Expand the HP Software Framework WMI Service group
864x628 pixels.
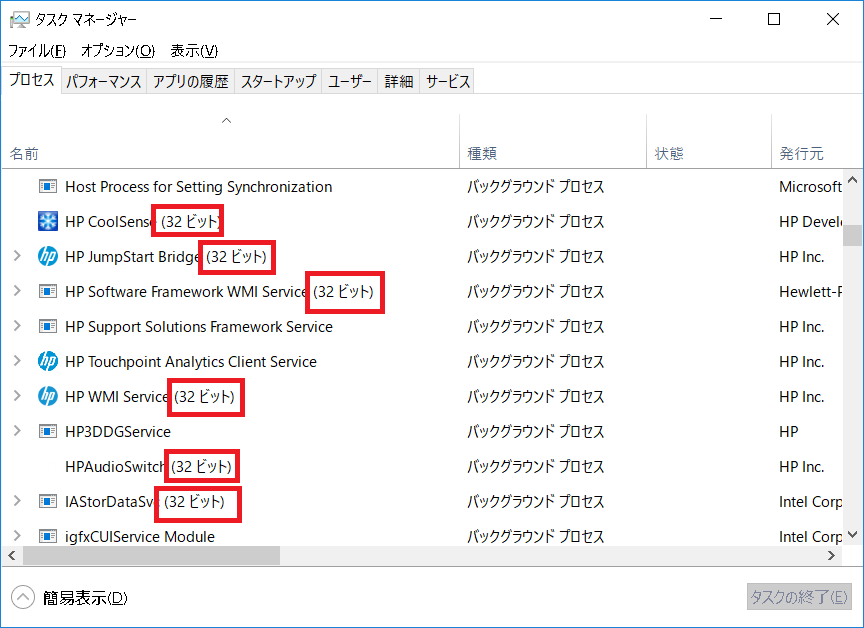pyautogui.click(x=17, y=291)
